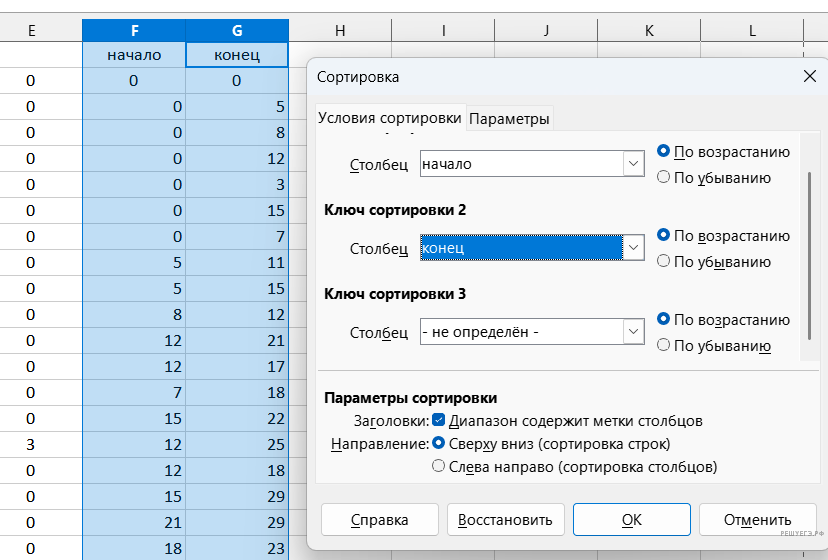Click the Восстановить button
Viewport: 828px width, 560px height.
(506, 520)
